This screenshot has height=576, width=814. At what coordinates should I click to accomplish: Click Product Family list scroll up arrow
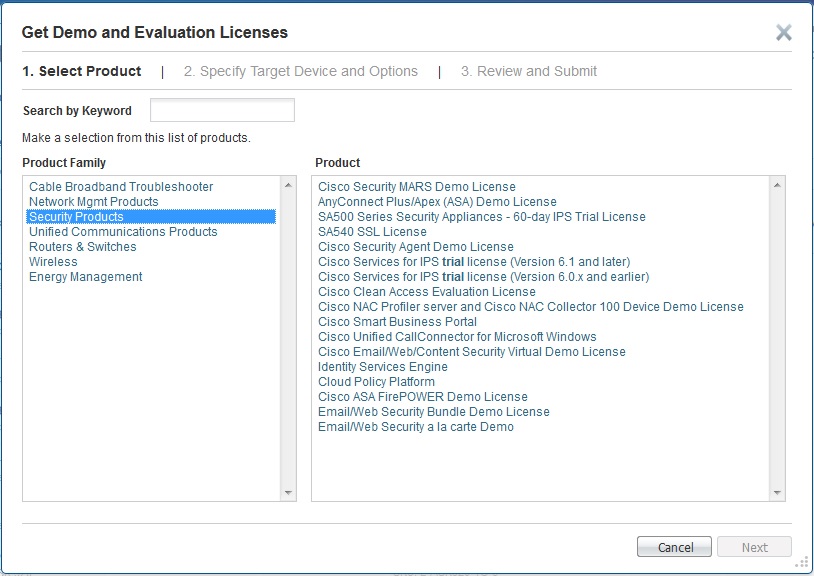(288, 185)
